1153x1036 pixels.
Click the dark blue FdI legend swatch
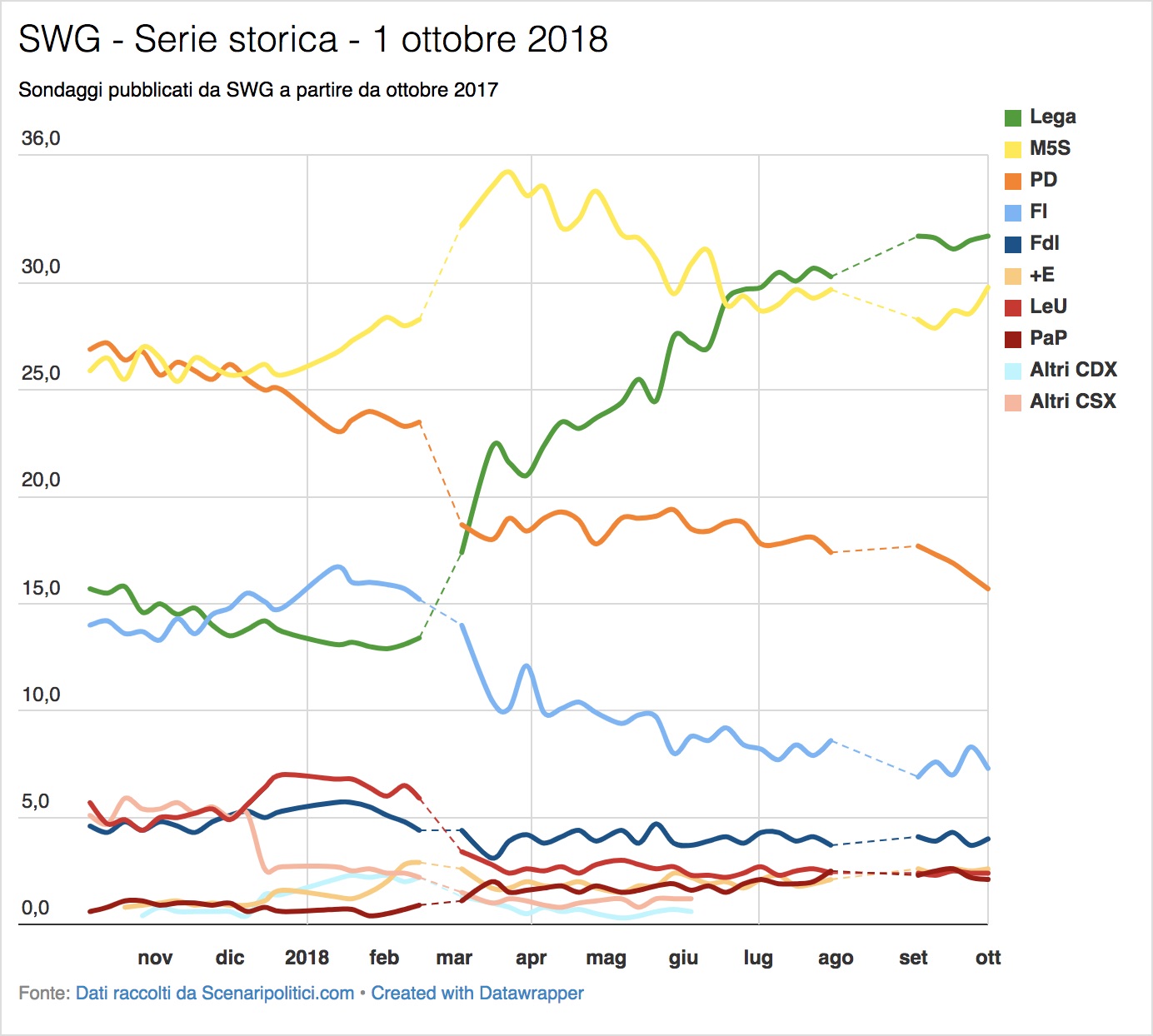point(1012,245)
